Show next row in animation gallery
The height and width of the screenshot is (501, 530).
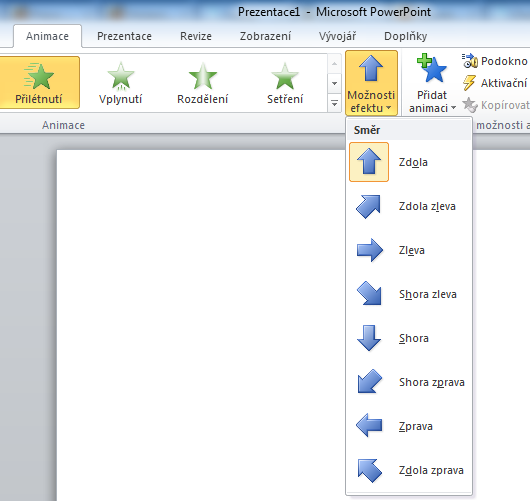click(x=334, y=83)
